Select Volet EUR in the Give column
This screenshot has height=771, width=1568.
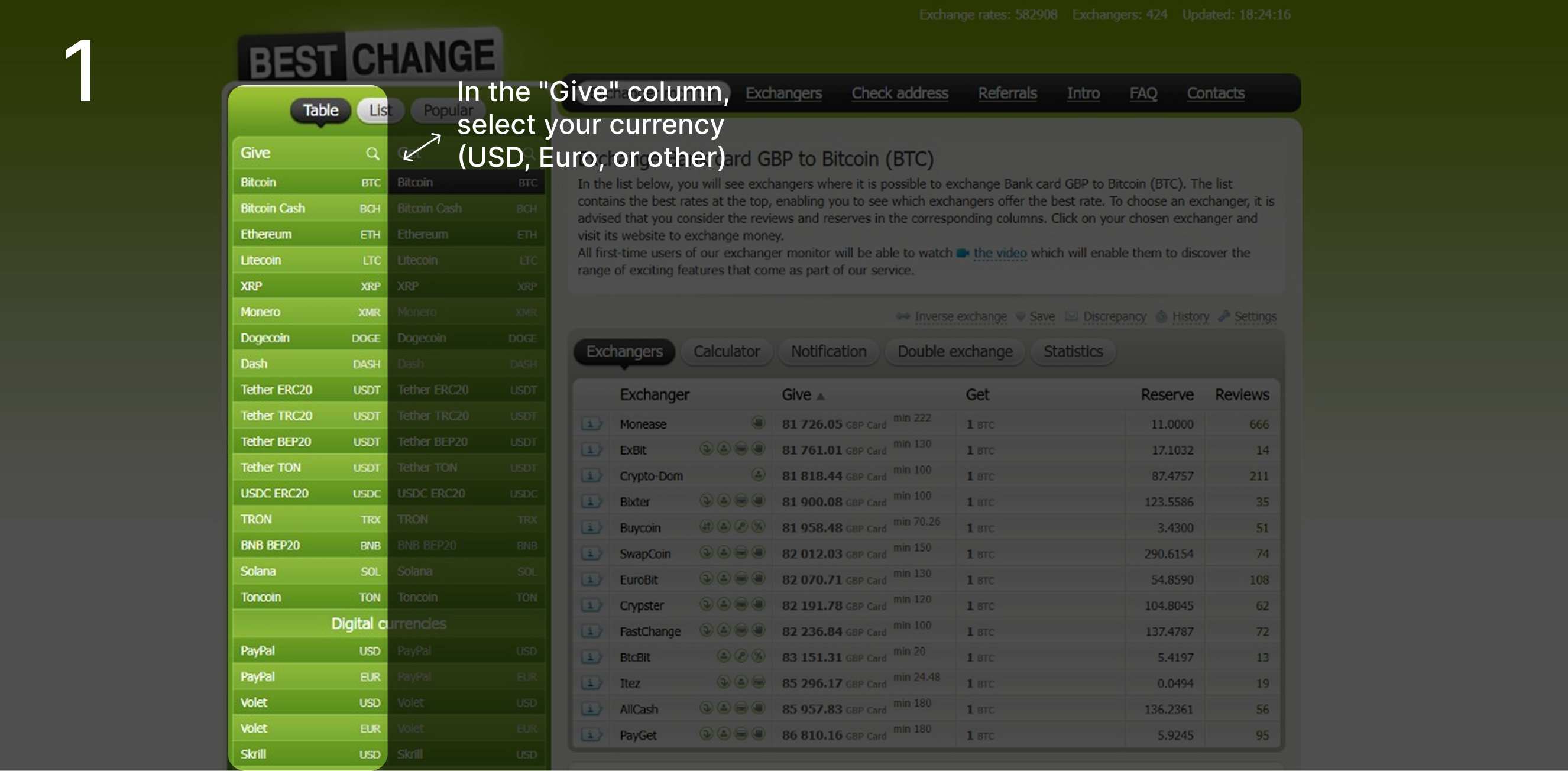coord(310,729)
